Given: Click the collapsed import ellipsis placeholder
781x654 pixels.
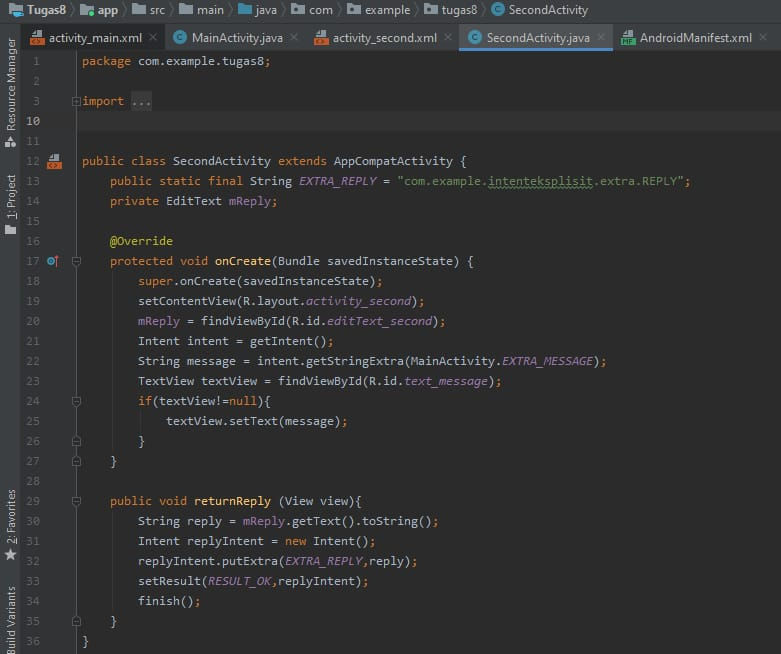Looking at the screenshot, I should 141,102.
